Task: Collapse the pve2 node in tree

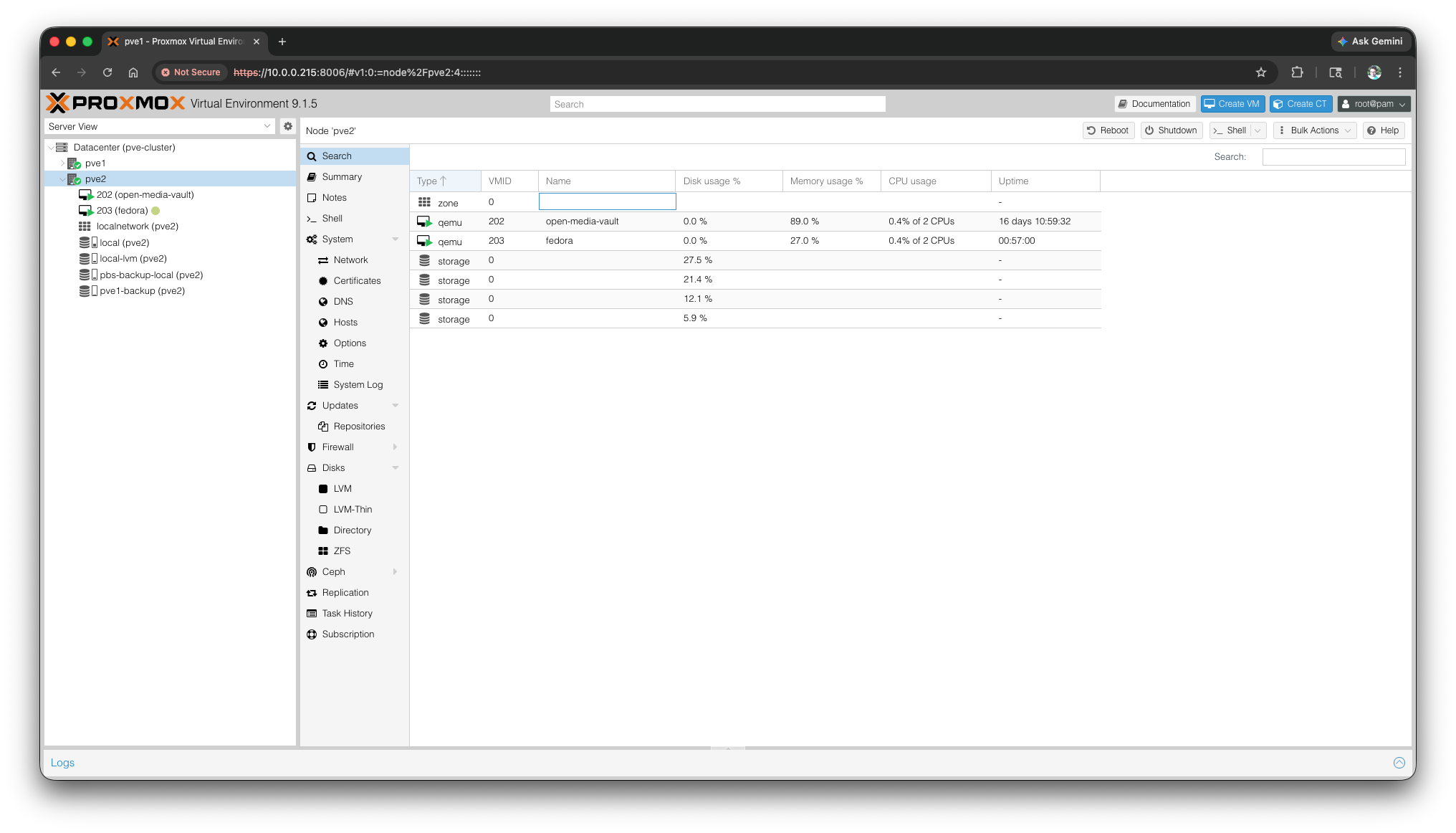Action: click(x=62, y=179)
